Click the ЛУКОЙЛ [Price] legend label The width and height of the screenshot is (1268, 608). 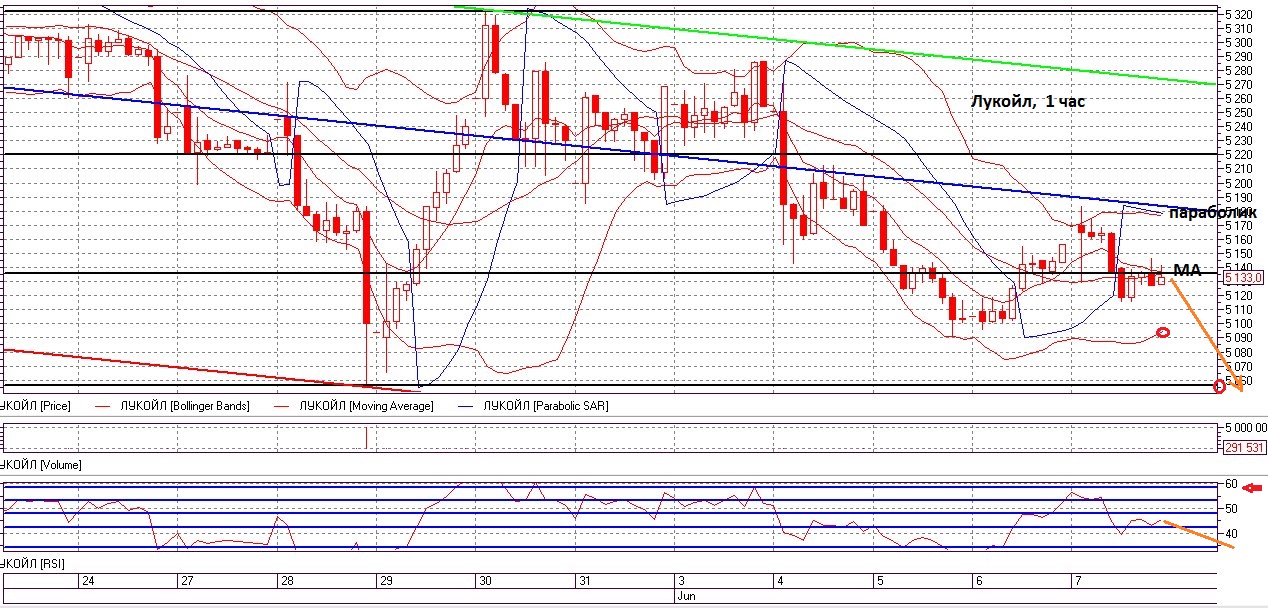pyautogui.click(x=36, y=406)
